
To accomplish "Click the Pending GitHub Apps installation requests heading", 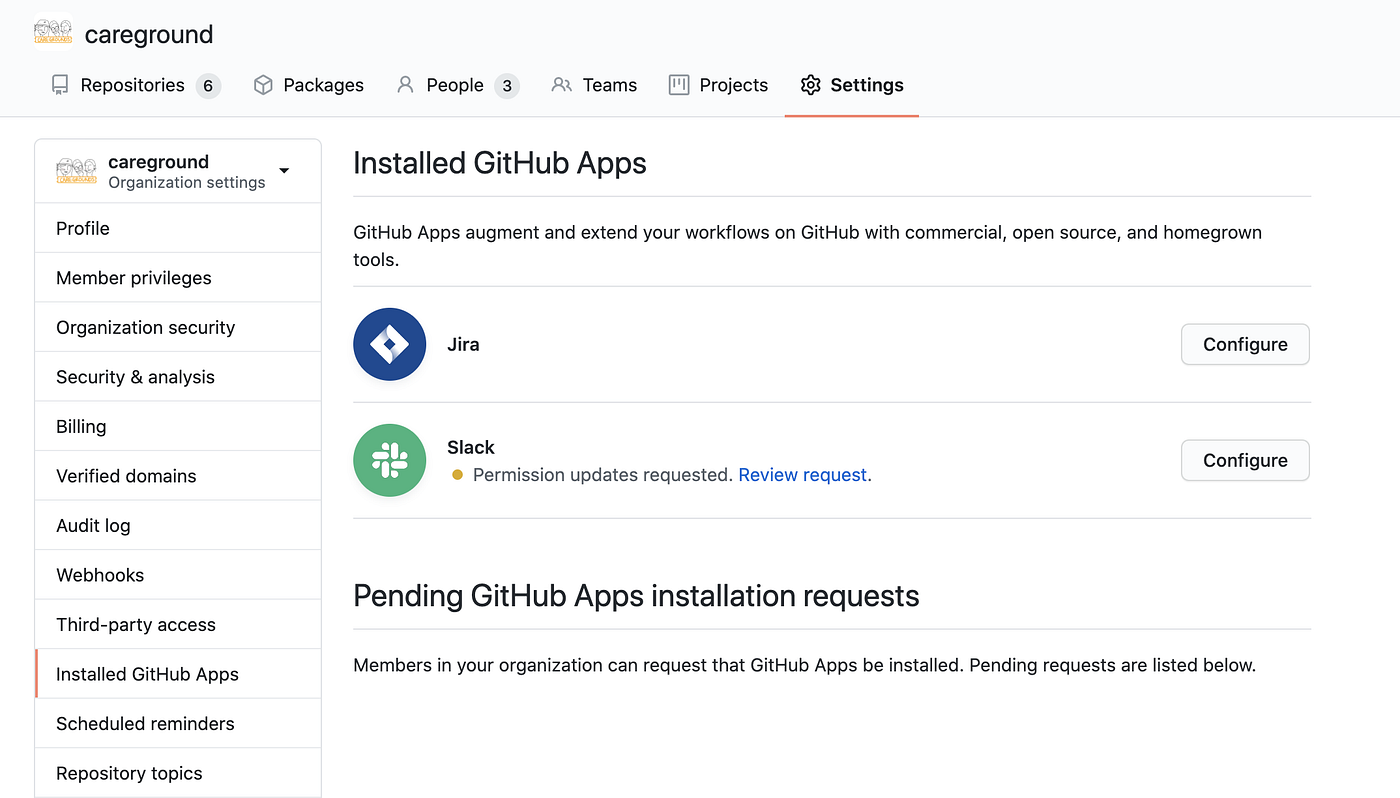I will pyautogui.click(x=636, y=596).
